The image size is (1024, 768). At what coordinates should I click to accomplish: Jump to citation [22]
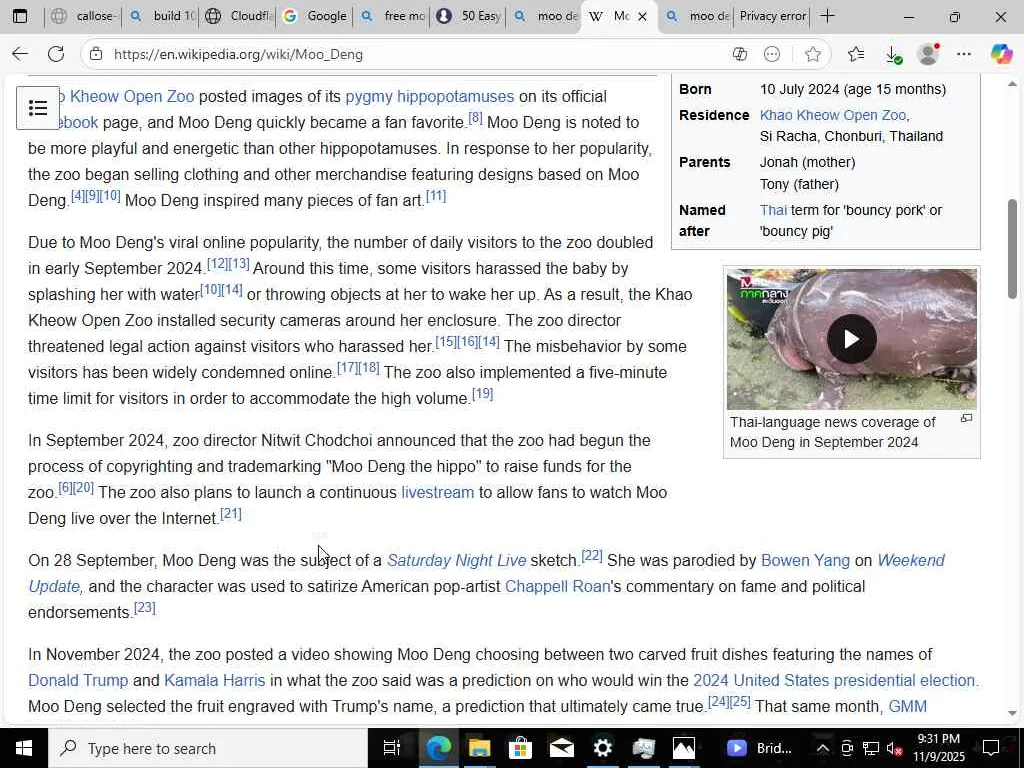click(592, 556)
